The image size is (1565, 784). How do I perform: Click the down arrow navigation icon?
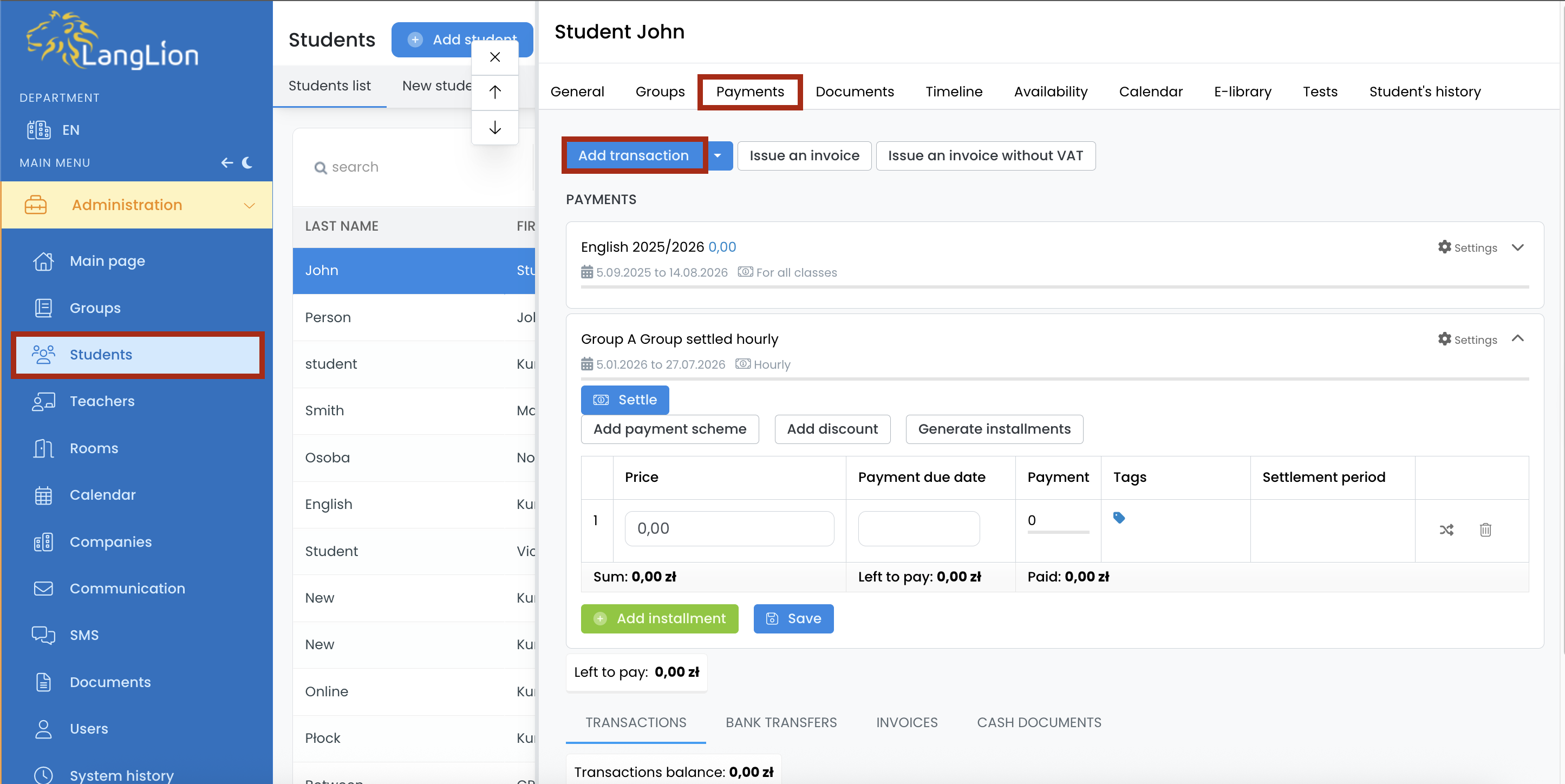coord(494,127)
